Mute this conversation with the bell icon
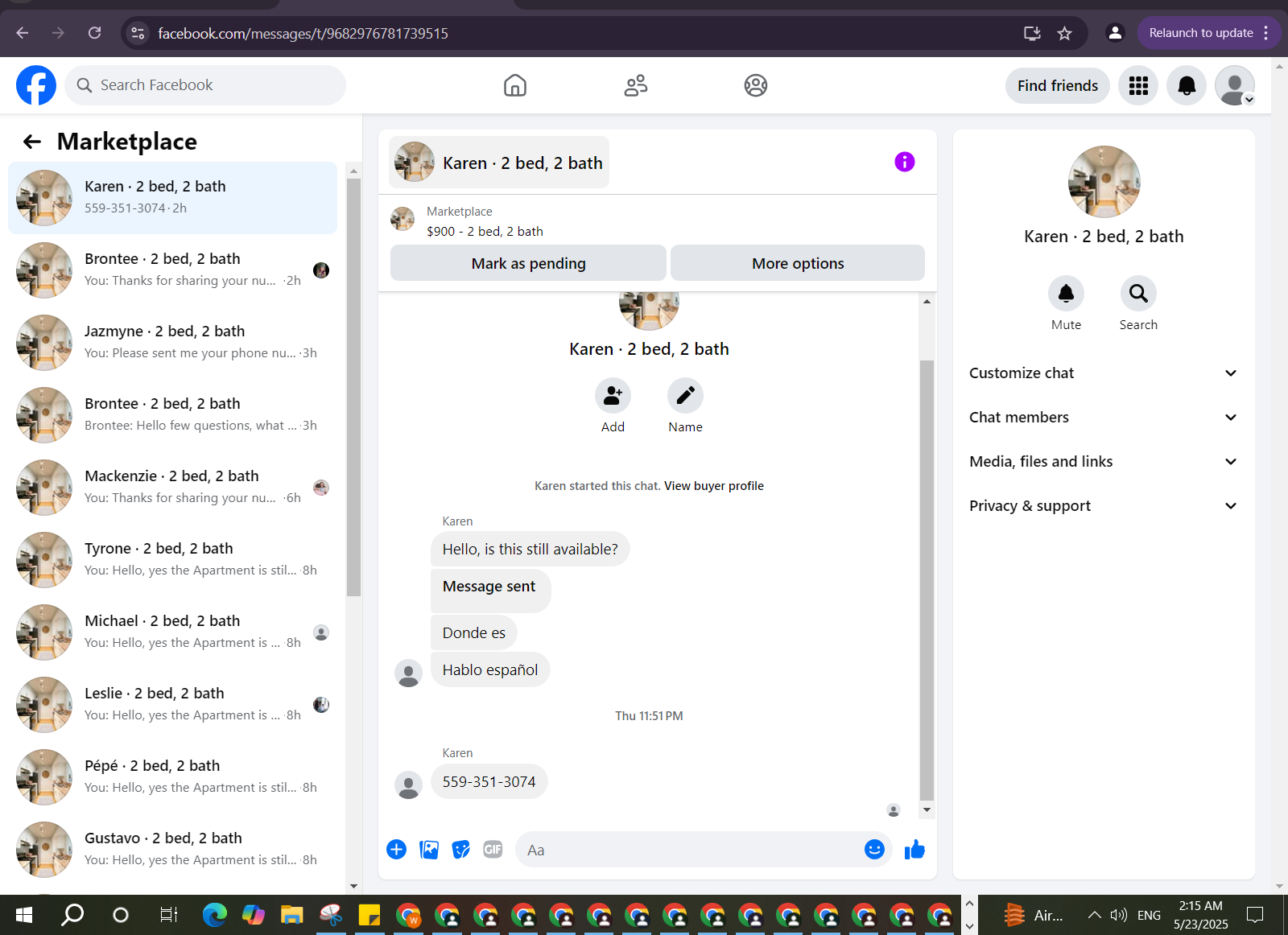 (1066, 293)
